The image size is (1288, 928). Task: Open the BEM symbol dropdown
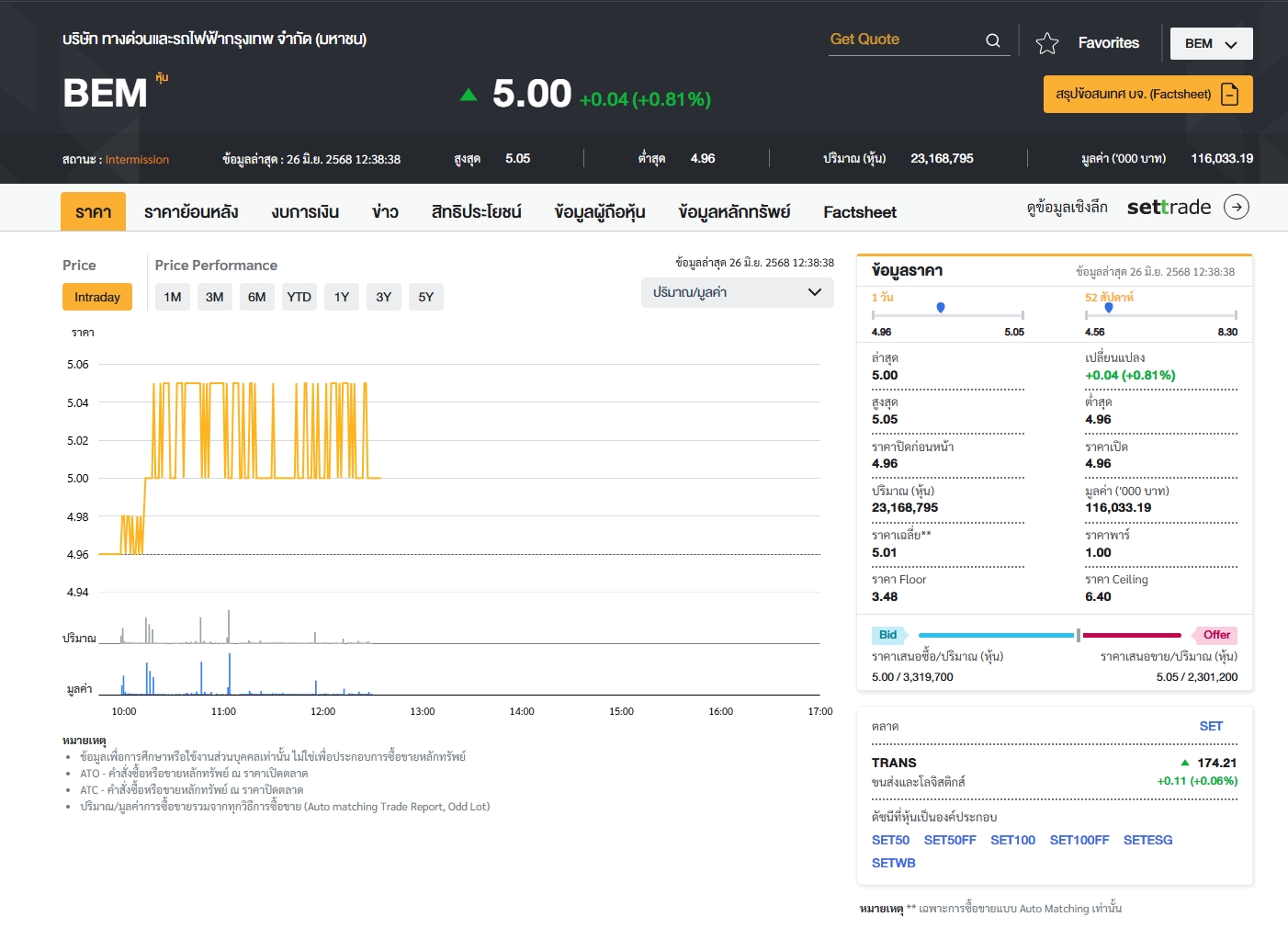point(1211,43)
